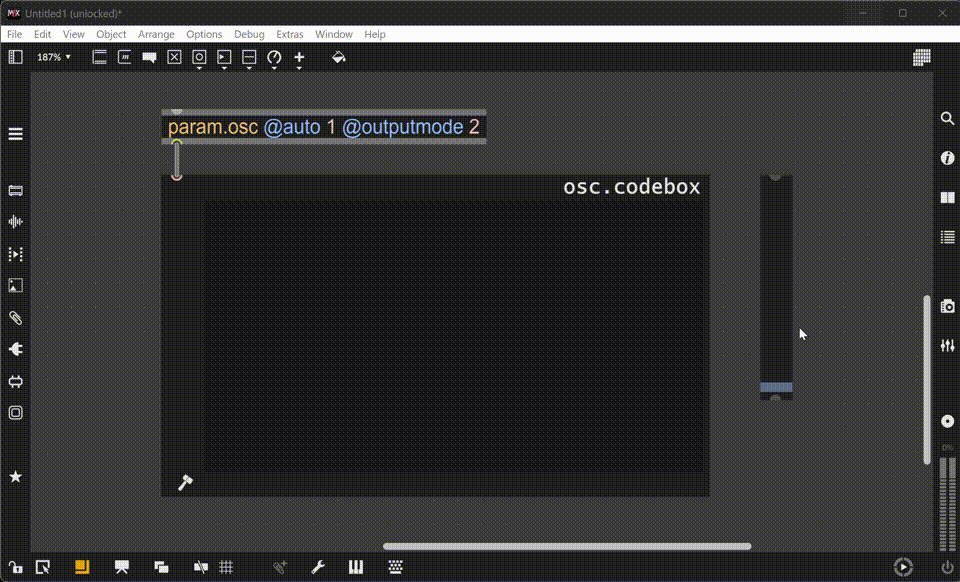Expand the slider object dropdown arrow
The width and height of the screenshot is (960, 582).
pos(249,68)
